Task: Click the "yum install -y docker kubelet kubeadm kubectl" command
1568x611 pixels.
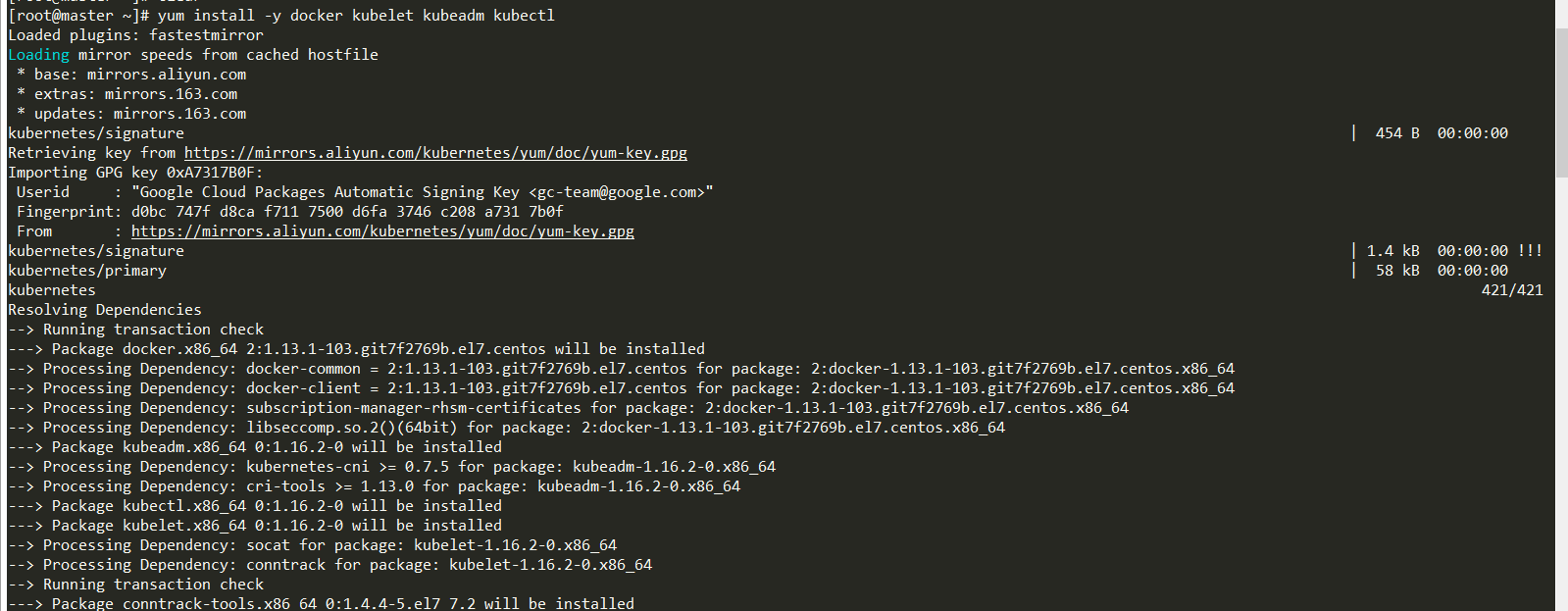Action: click(356, 16)
